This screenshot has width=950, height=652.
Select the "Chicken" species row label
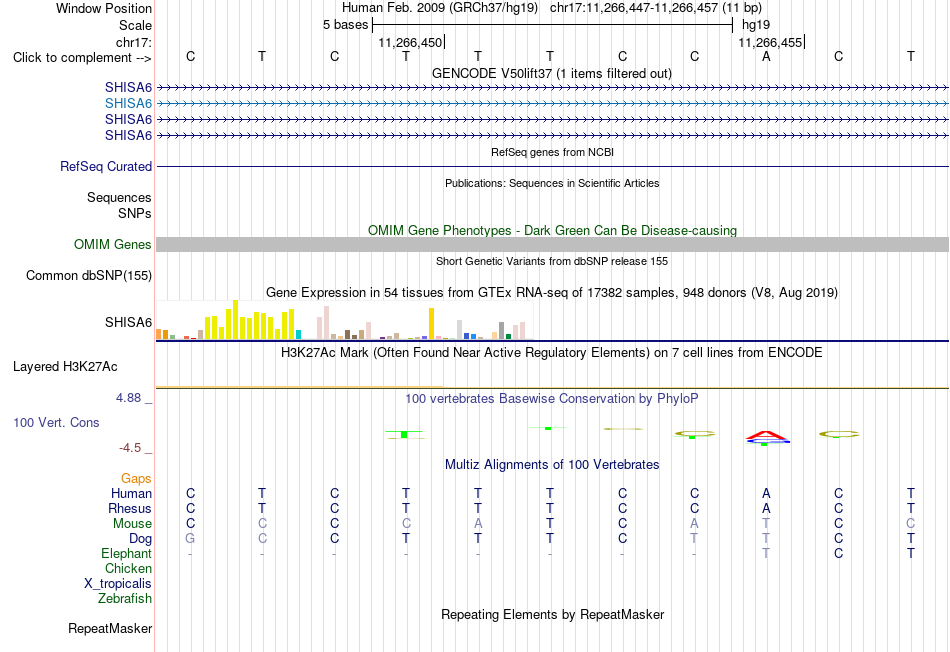128,568
